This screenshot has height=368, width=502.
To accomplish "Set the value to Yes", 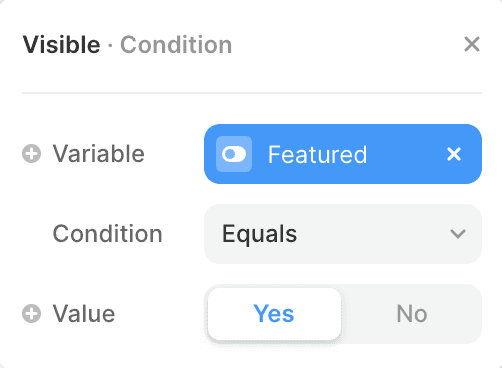I will 274,314.
